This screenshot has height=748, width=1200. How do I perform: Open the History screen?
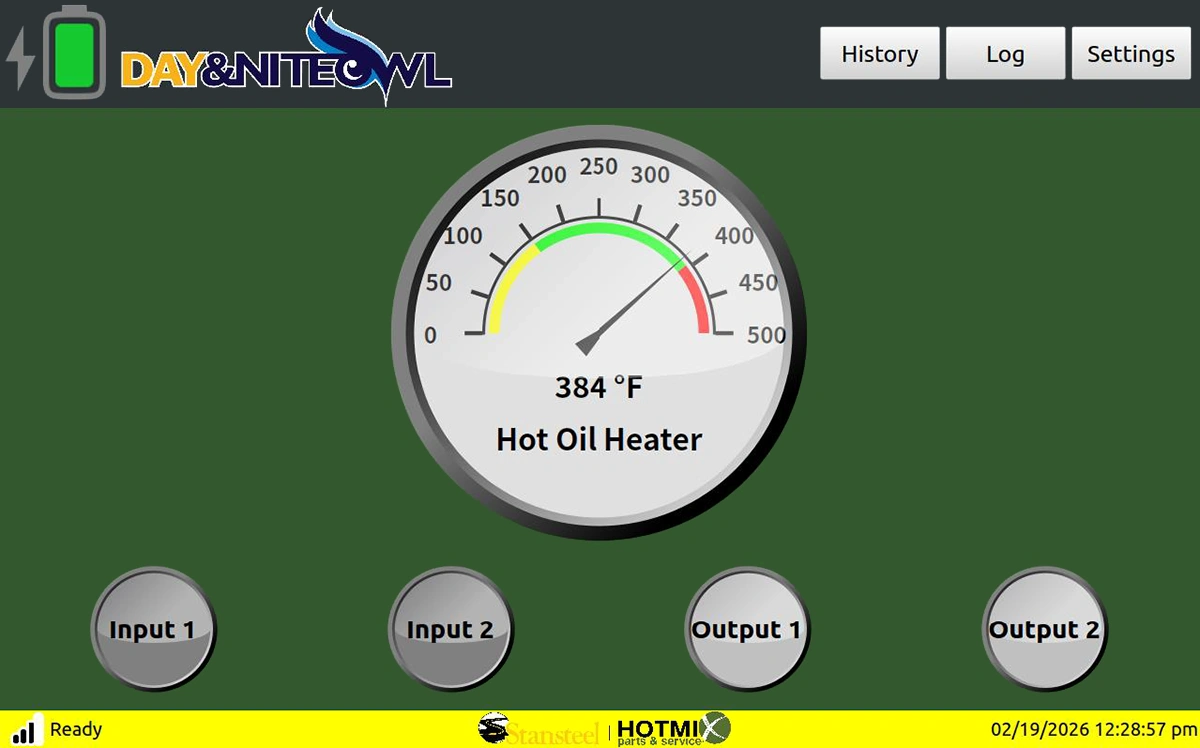tap(880, 53)
